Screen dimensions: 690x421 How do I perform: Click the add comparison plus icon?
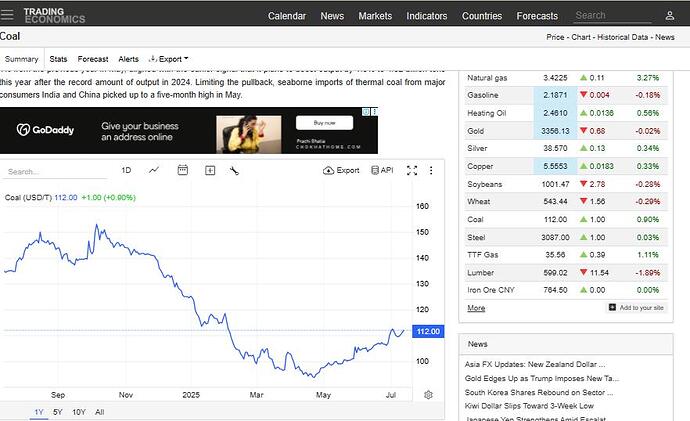210,171
